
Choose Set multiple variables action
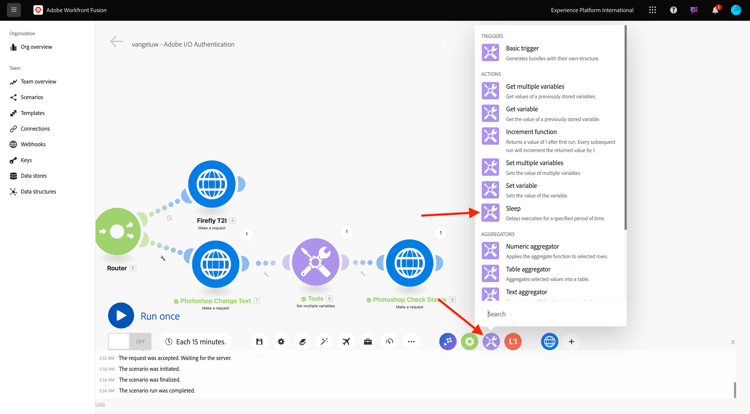click(x=550, y=167)
